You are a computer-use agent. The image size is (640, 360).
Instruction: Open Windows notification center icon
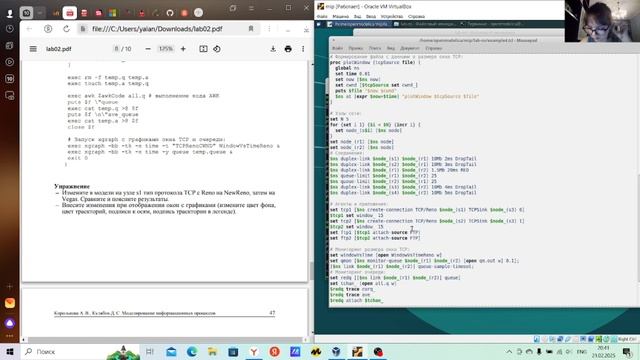tap(627, 351)
